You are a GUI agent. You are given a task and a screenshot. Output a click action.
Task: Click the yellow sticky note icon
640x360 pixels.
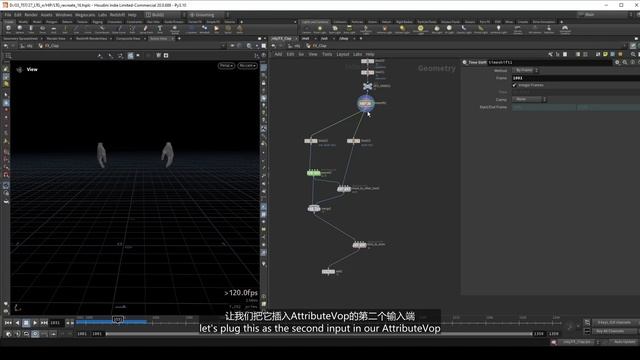[x=605, y=54]
